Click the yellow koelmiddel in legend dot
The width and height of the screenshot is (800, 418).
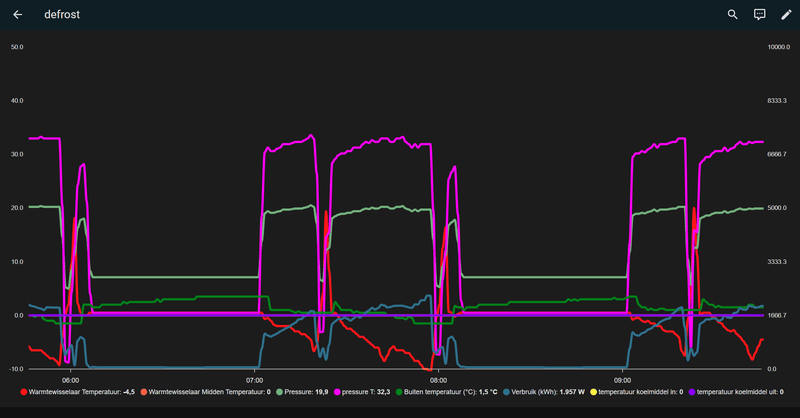593,392
